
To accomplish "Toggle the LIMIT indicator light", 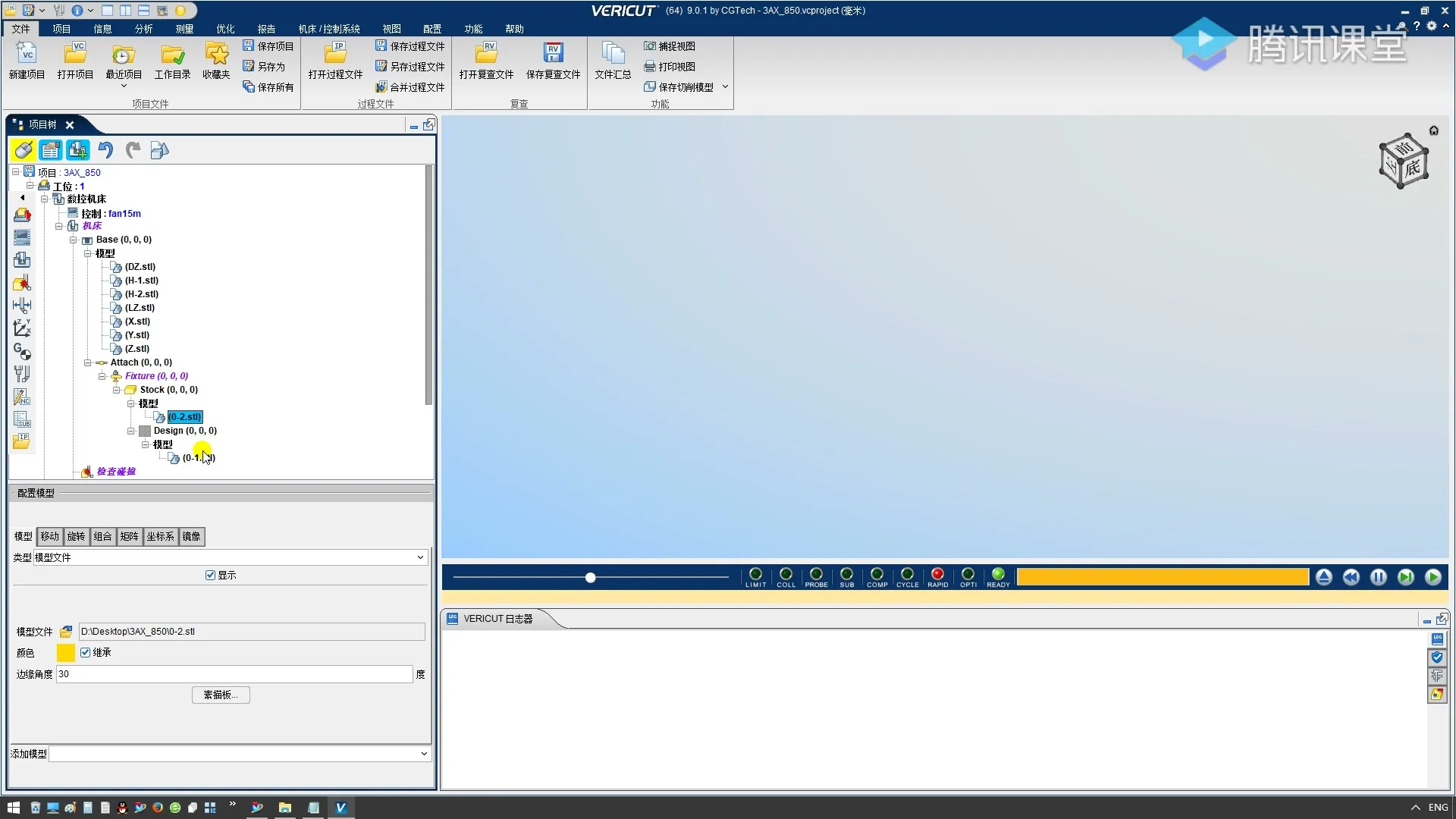I will [755, 575].
